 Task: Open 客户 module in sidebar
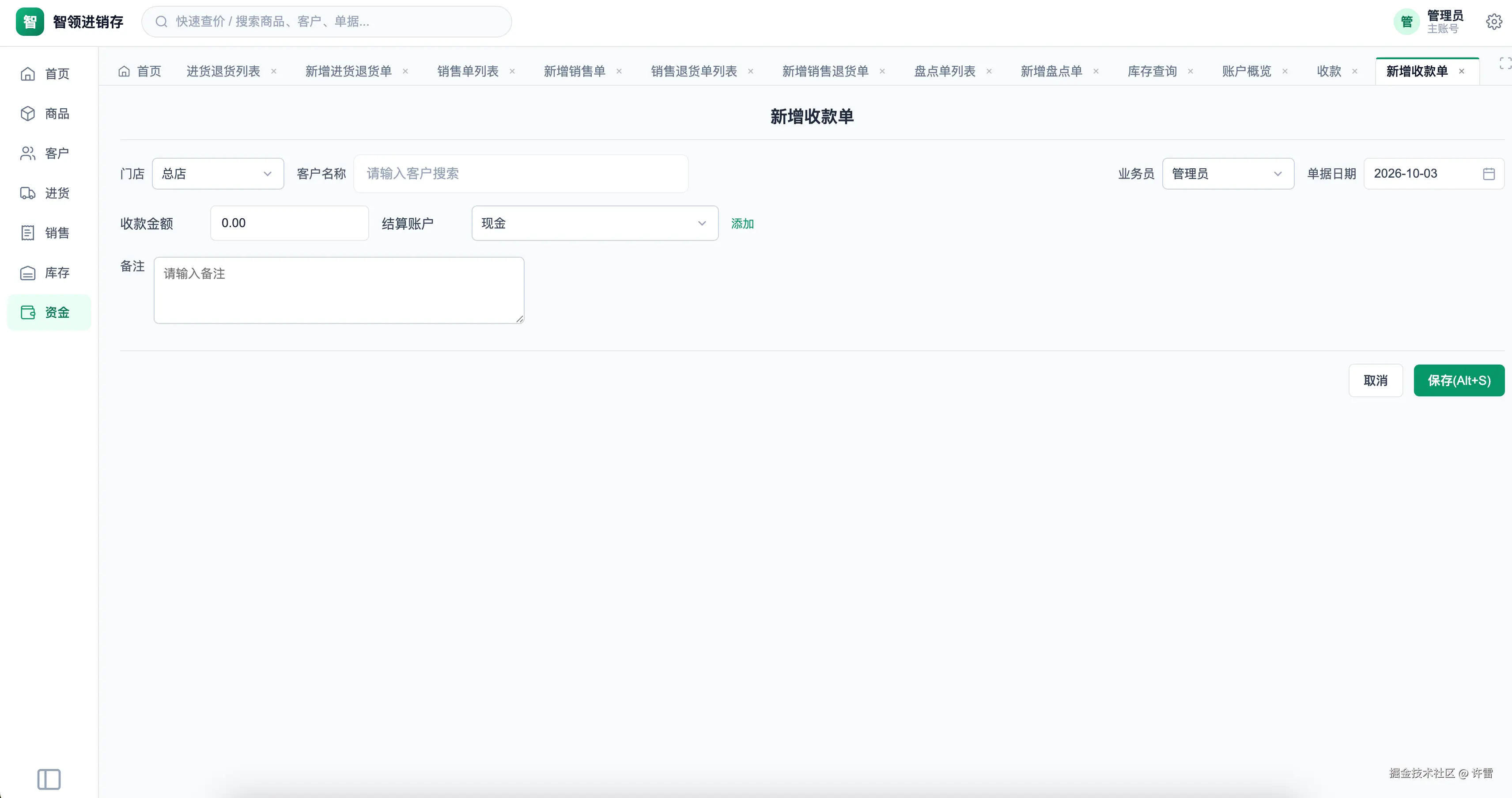[x=49, y=153]
